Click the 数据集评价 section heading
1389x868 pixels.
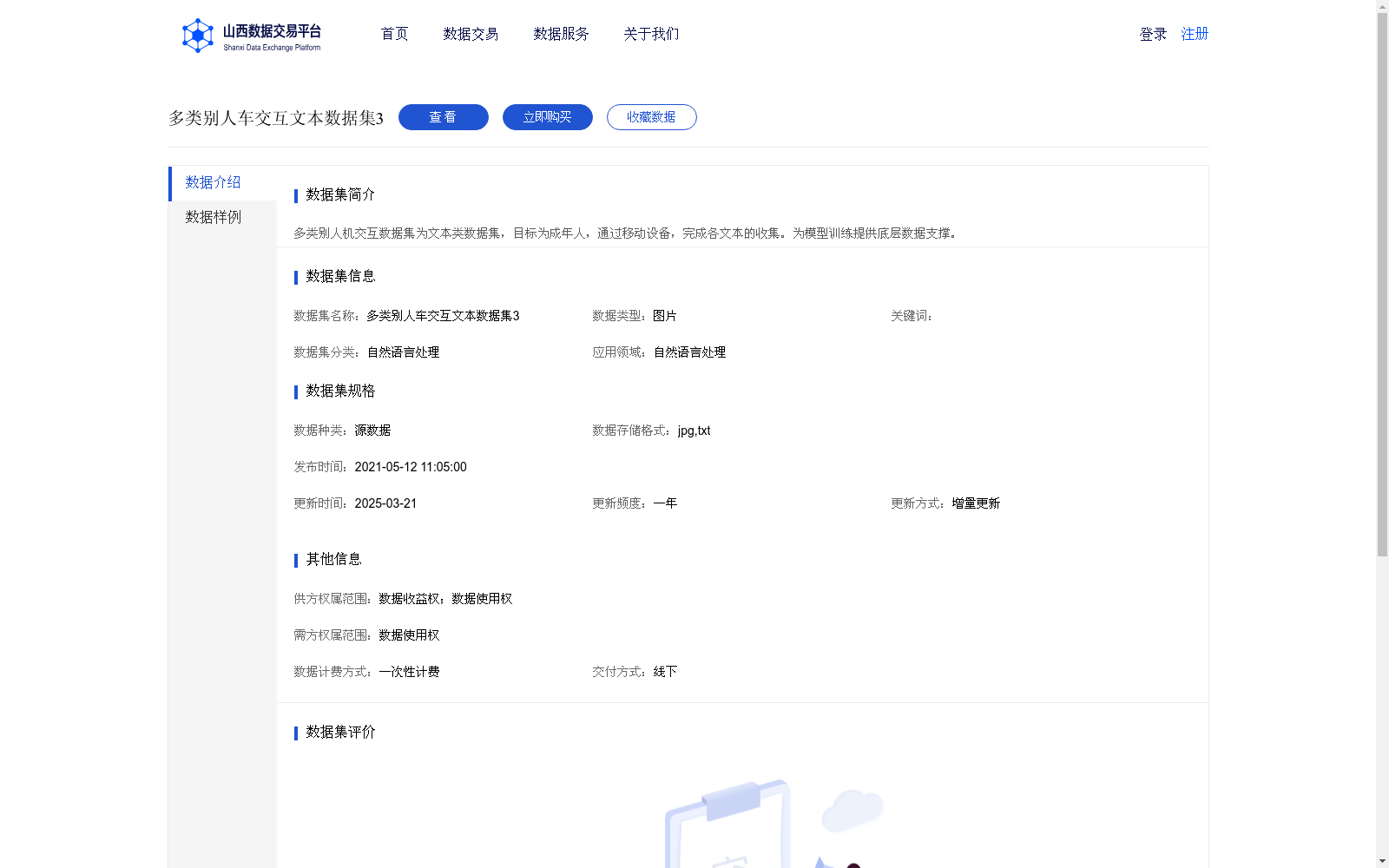[x=340, y=732]
